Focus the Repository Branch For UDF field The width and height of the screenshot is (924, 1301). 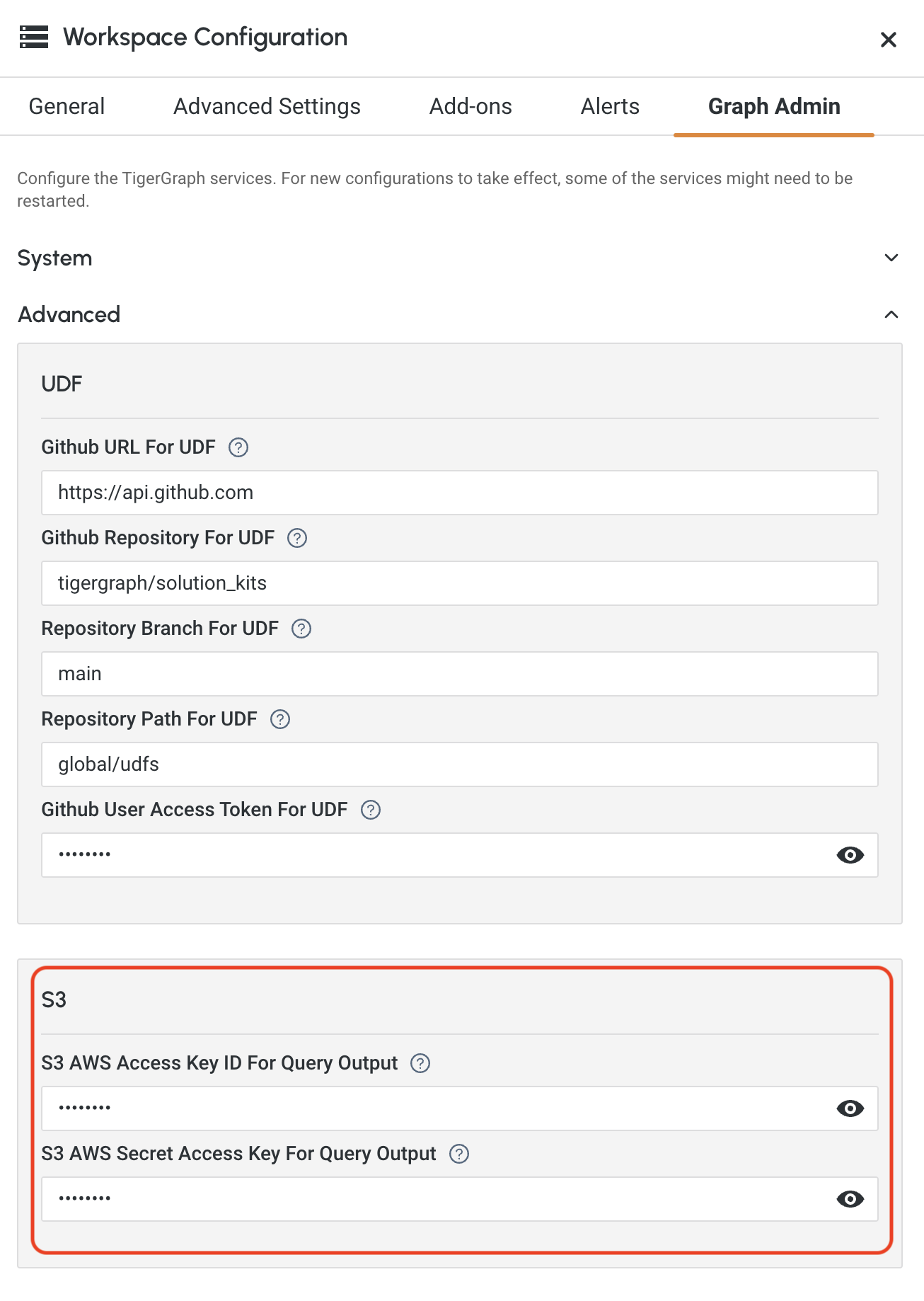460,674
